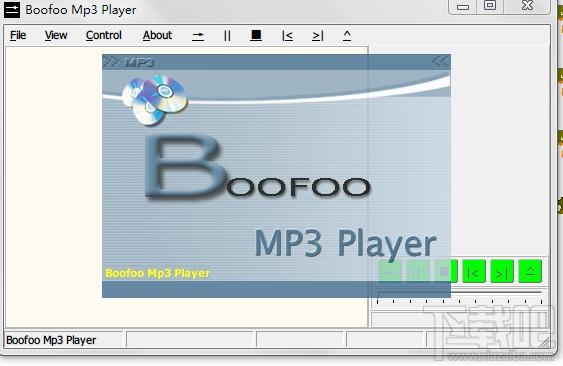Maximize the Boofoo Mp3 Player window
This screenshot has width=563, height=366.
[x=490, y=6]
